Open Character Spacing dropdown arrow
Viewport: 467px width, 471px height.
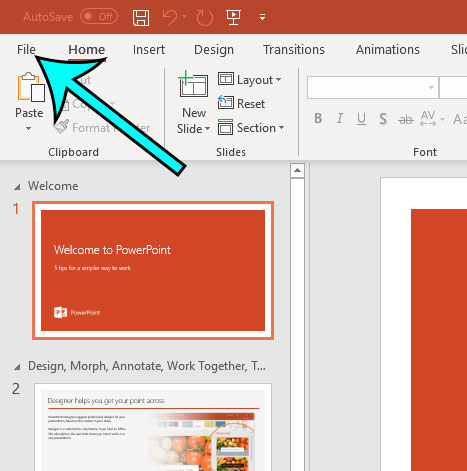(442, 119)
